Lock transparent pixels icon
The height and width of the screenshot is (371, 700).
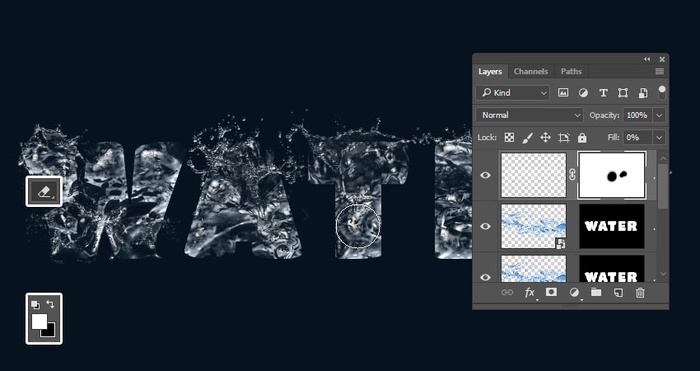[509, 138]
